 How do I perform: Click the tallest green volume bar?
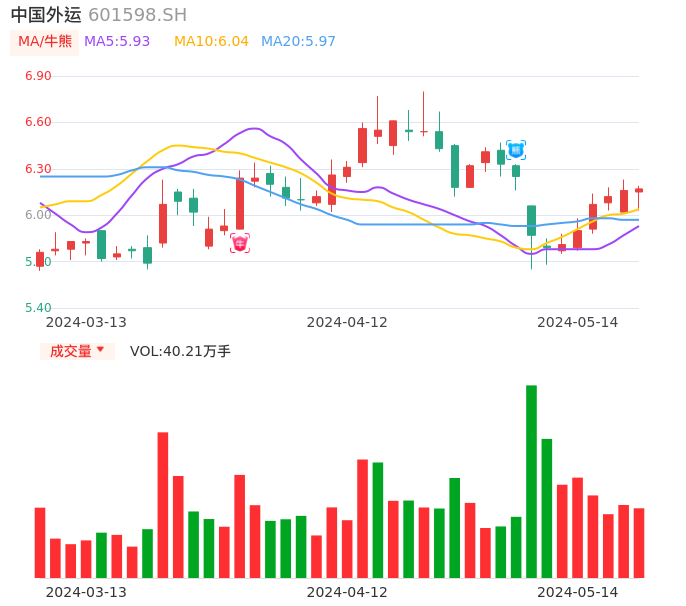[531, 481]
